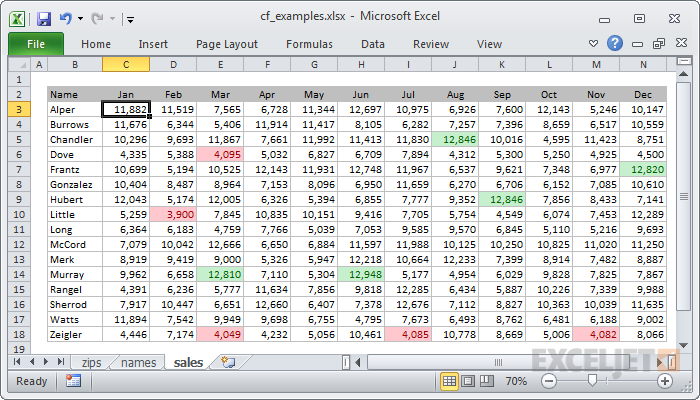Select the green cell 12,948

point(361,275)
